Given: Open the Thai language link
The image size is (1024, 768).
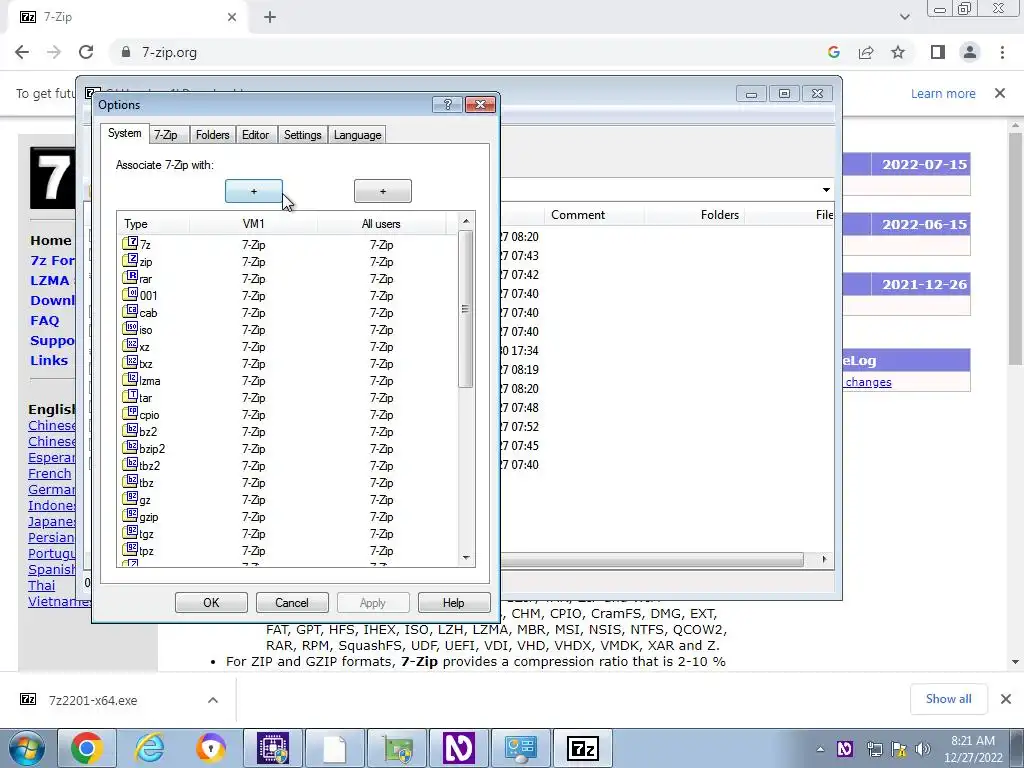Looking at the screenshot, I should click(41, 586).
